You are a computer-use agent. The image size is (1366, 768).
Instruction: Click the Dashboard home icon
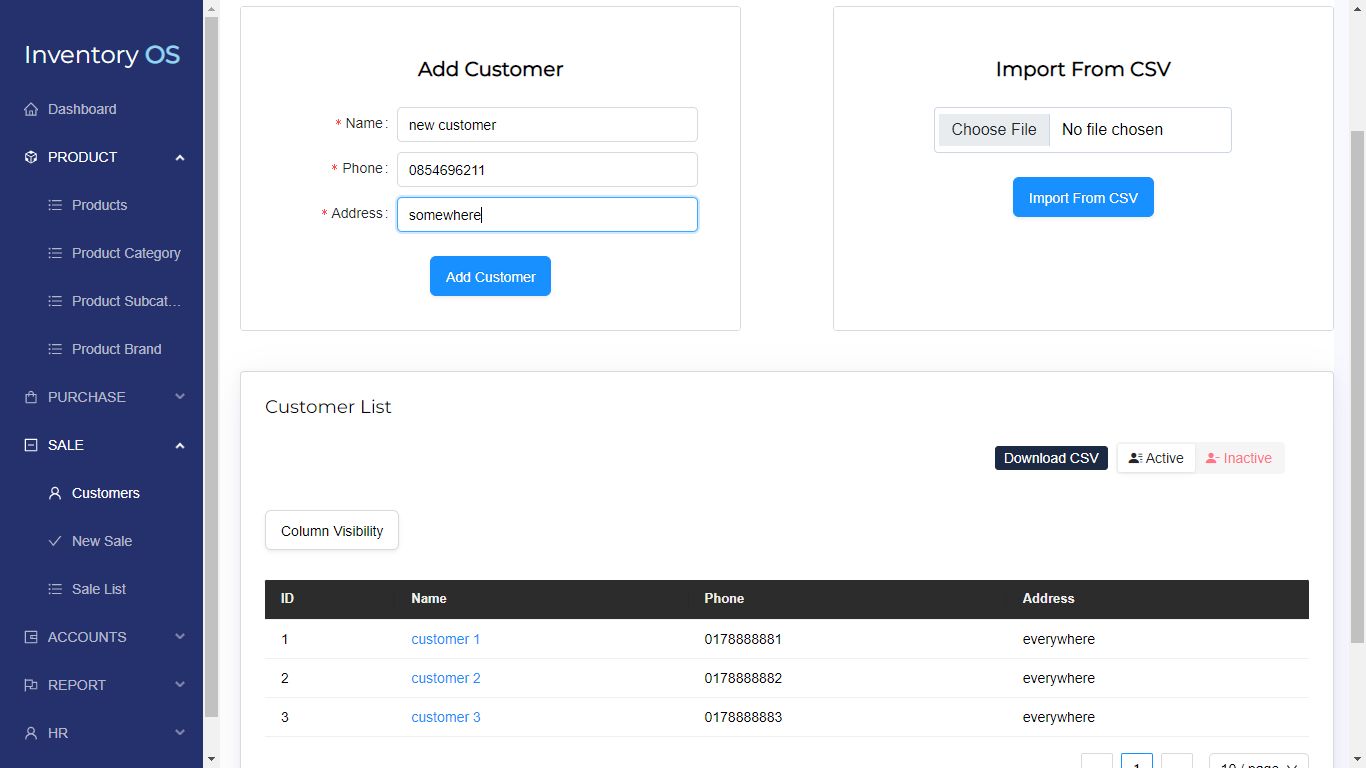(31, 109)
